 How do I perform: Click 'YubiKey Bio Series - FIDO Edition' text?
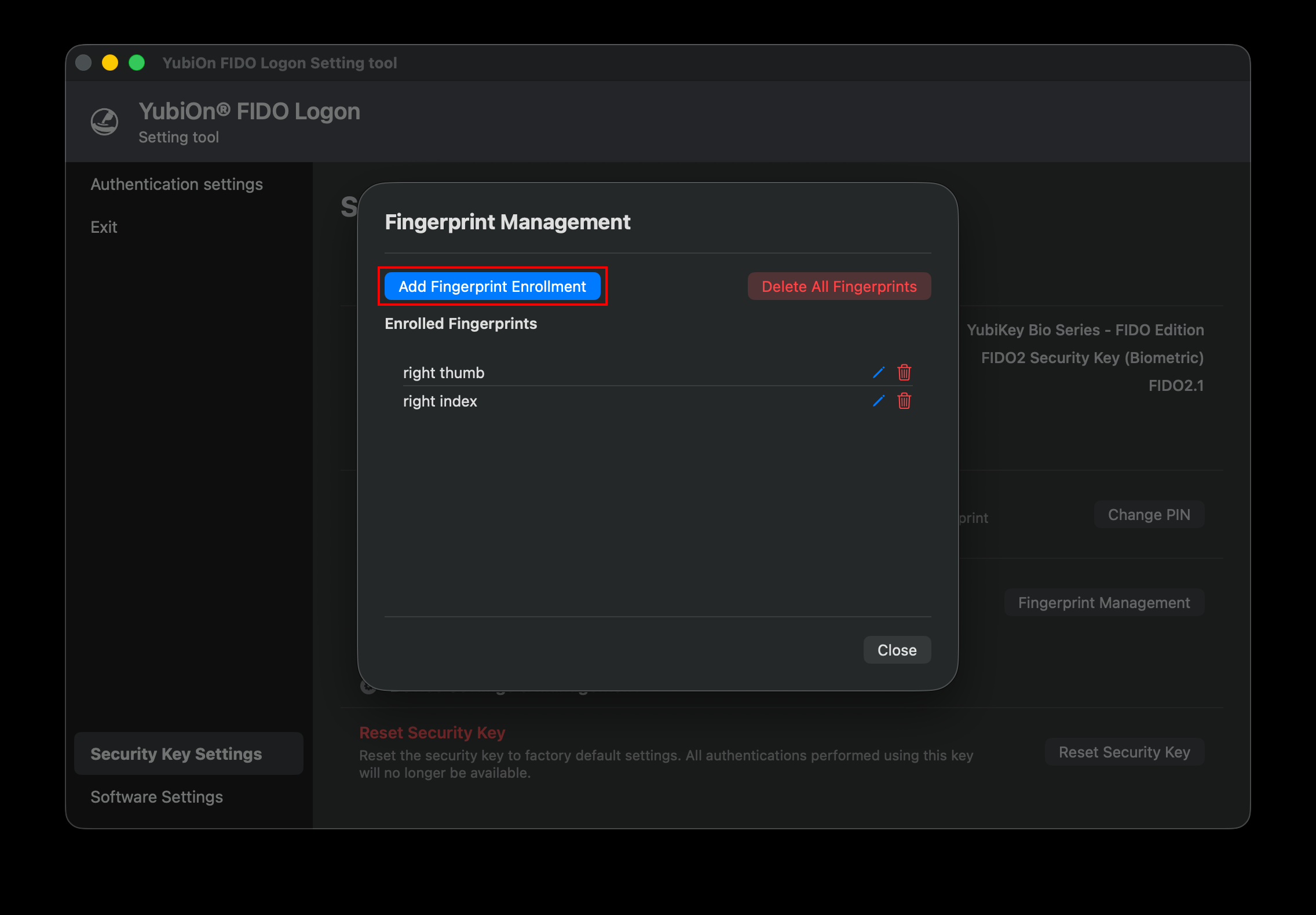[x=1085, y=330]
